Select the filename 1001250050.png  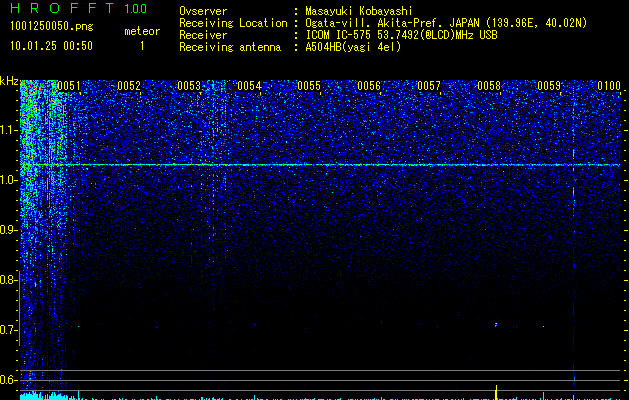[x=52, y=26]
